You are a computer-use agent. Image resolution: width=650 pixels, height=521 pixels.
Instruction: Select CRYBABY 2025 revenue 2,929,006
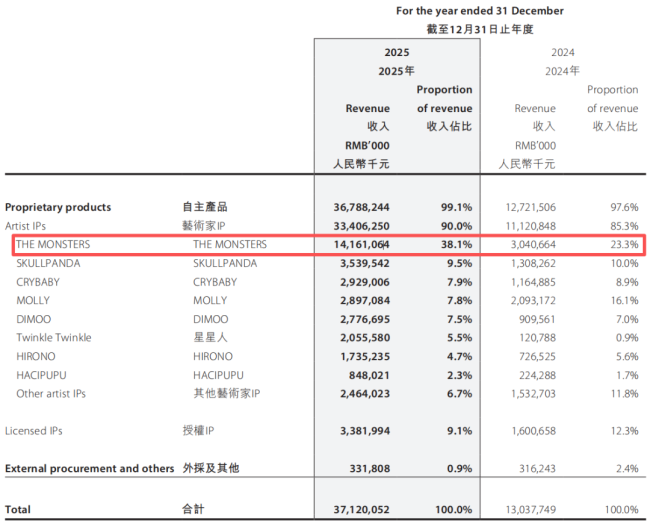tap(365, 282)
